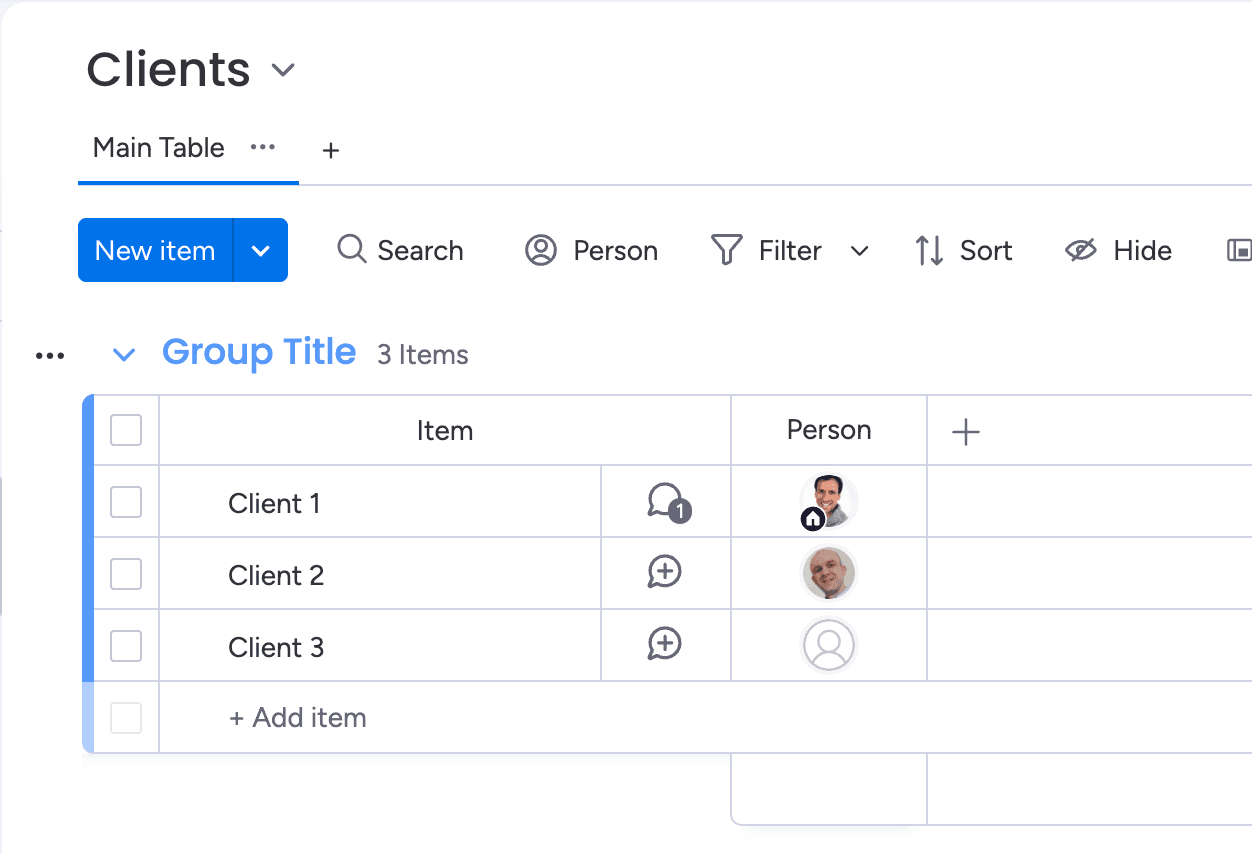Click the + Add item field
Screen dimensions: 1252x854
pos(298,718)
